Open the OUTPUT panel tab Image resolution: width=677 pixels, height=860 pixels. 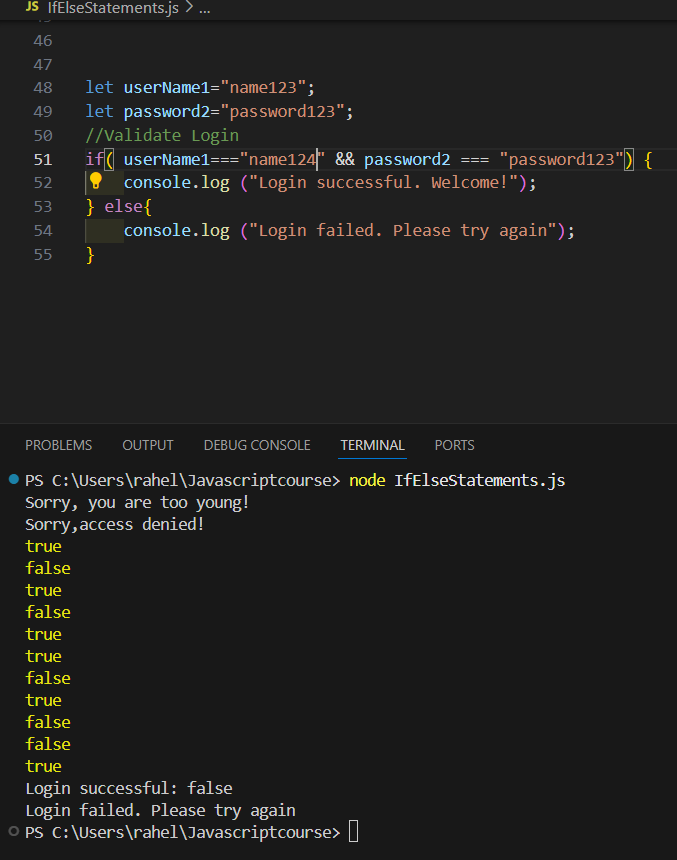pyautogui.click(x=148, y=445)
